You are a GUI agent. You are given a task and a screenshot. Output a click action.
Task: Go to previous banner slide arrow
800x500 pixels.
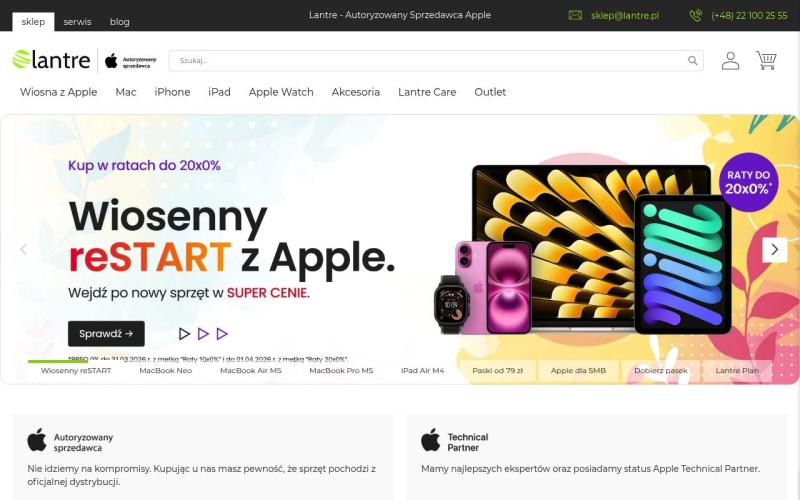[23, 249]
